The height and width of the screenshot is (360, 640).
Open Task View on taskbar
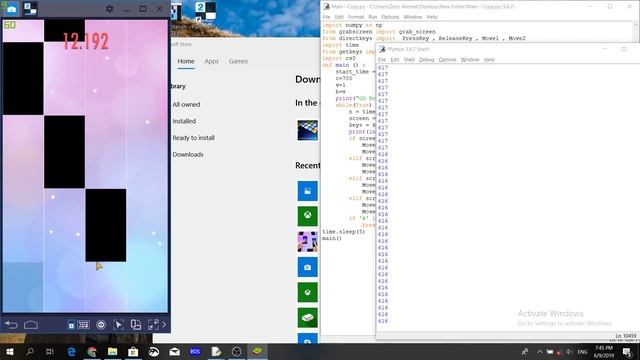point(50,351)
